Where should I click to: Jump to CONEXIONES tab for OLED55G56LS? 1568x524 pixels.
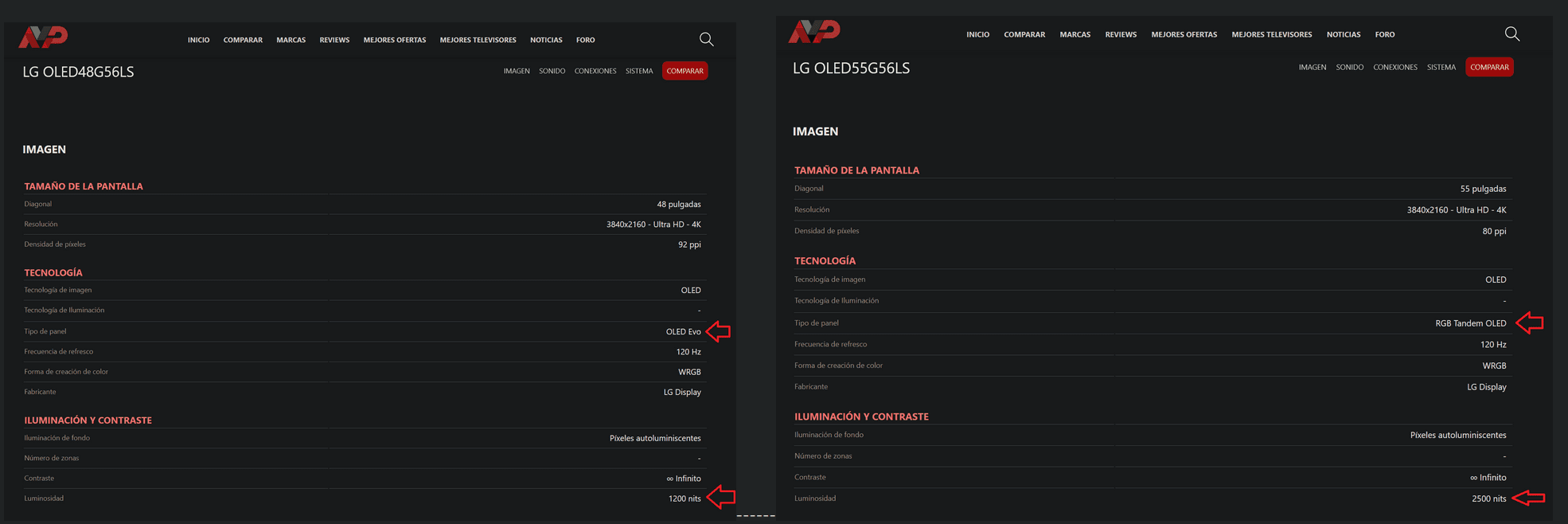coord(1394,67)
